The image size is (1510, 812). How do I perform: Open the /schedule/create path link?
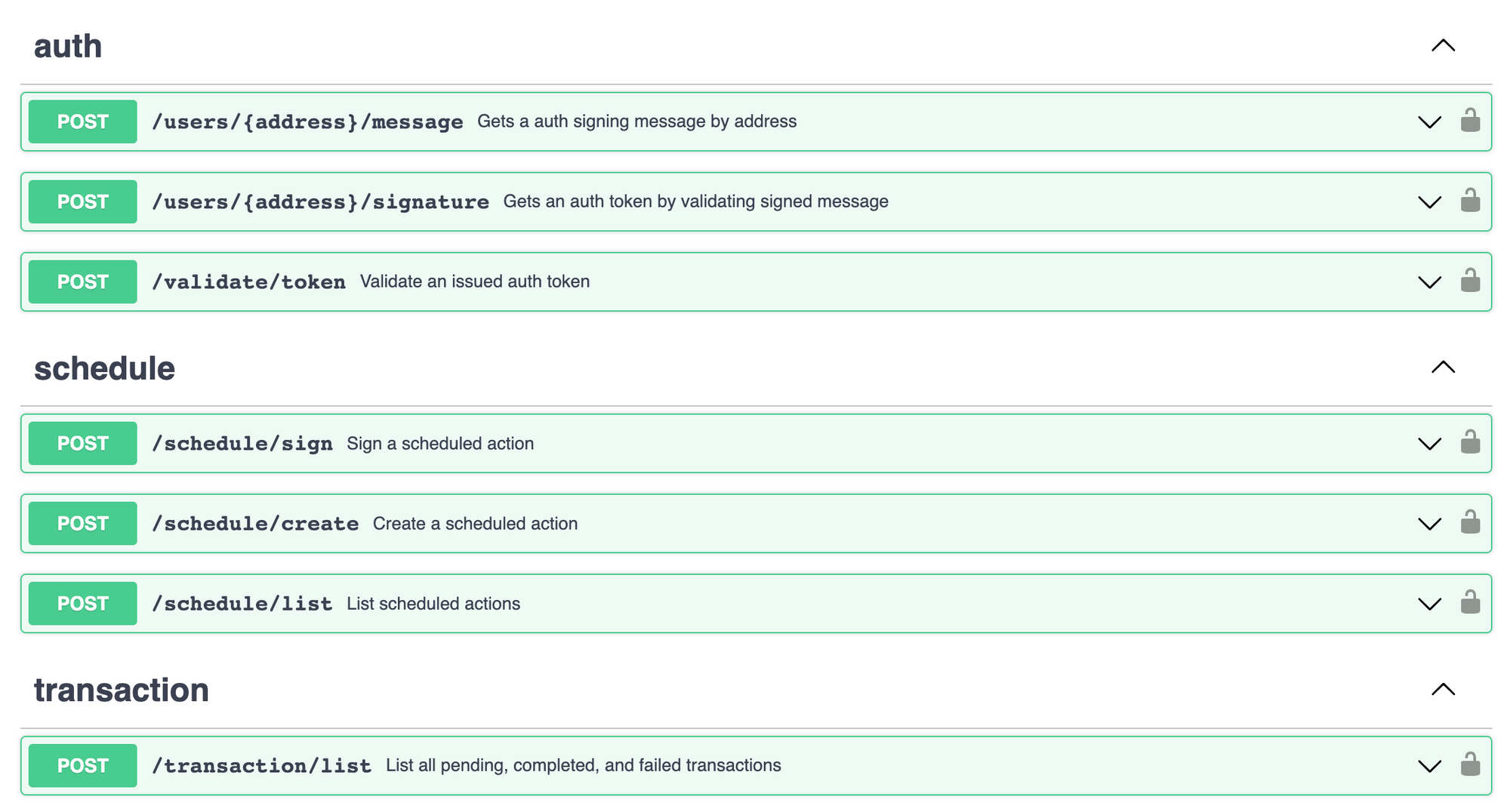click(255, 523)
